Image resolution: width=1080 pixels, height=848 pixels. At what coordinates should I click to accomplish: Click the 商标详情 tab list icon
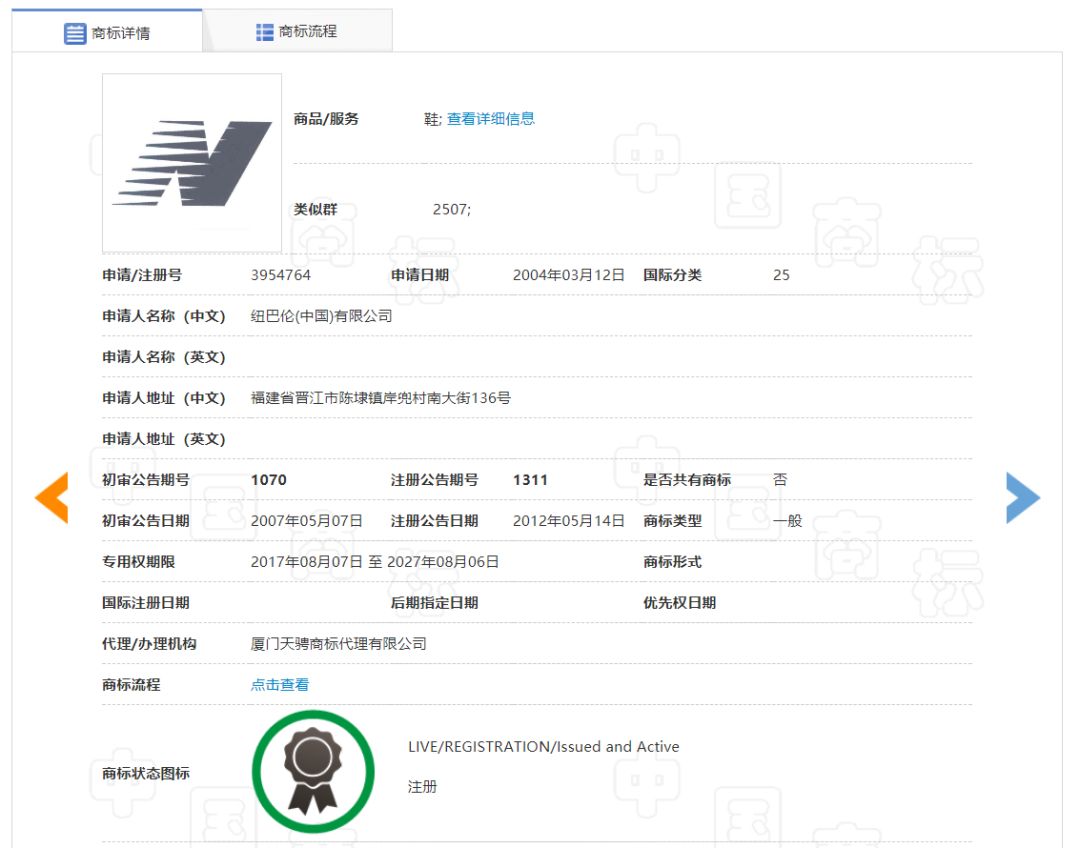75,33
